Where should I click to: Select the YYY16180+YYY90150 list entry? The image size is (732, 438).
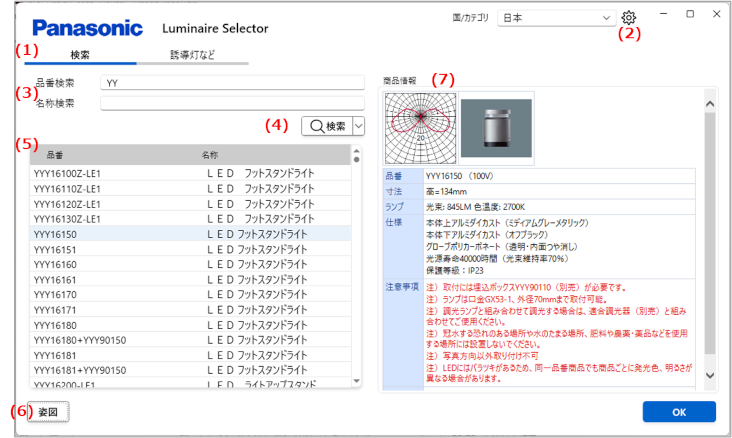80,340
